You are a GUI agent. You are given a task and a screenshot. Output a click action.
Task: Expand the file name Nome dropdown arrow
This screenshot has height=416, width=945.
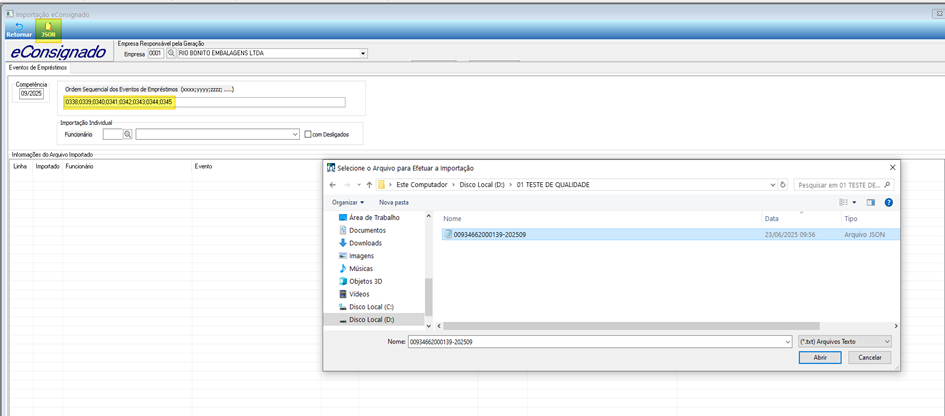pos(788,342)
